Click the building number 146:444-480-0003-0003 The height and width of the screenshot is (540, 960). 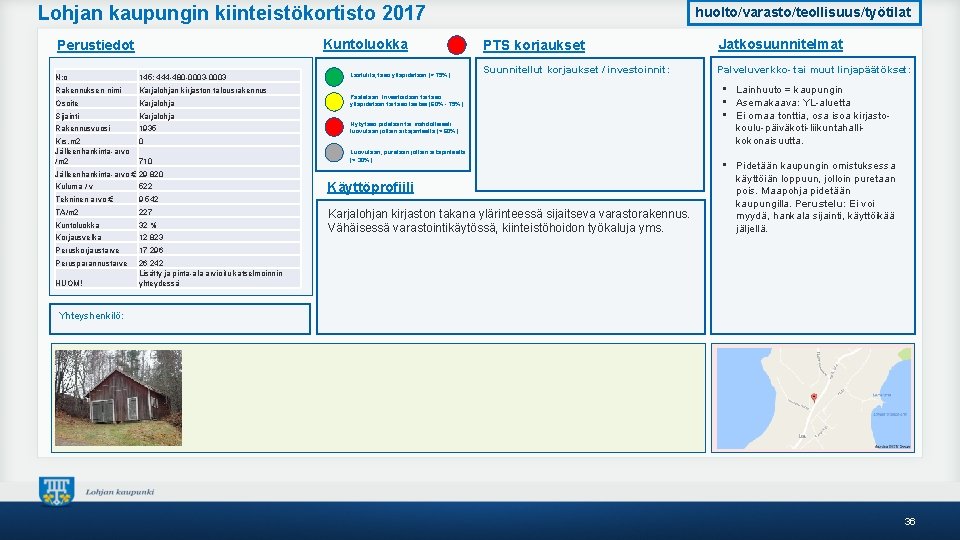coord(182,77)
